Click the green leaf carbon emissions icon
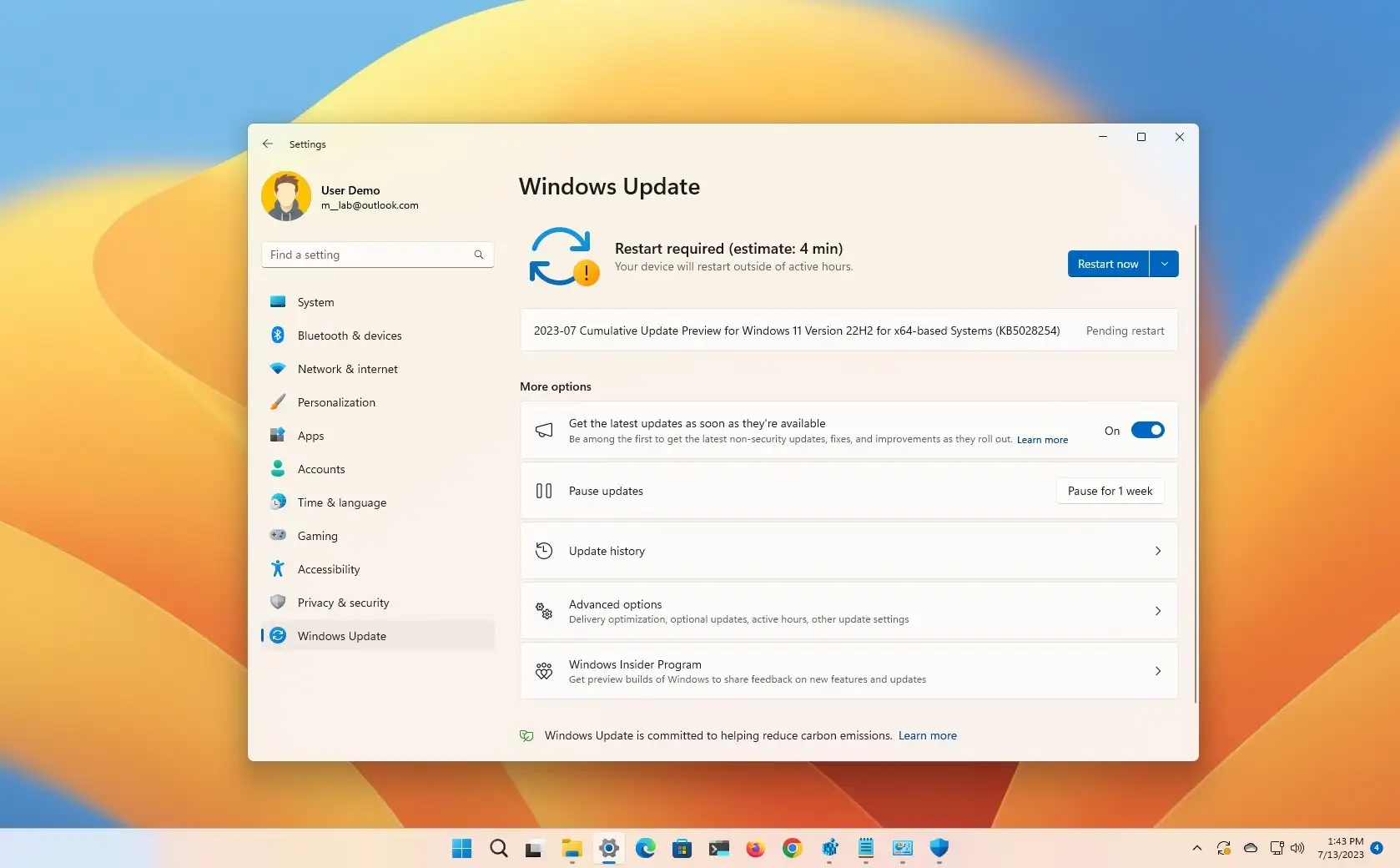 point(526,735)
